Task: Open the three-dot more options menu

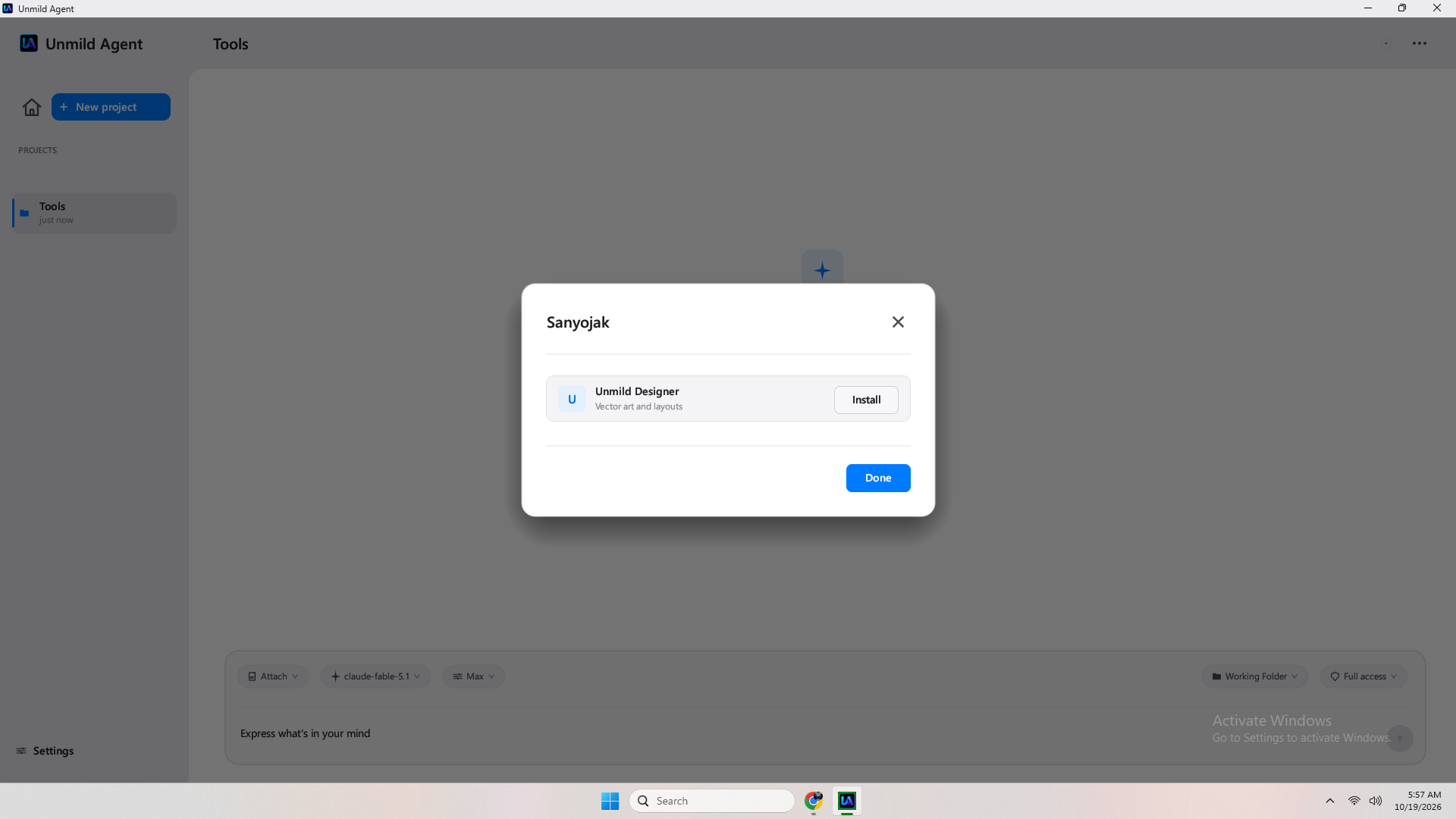Action: 1420,43
